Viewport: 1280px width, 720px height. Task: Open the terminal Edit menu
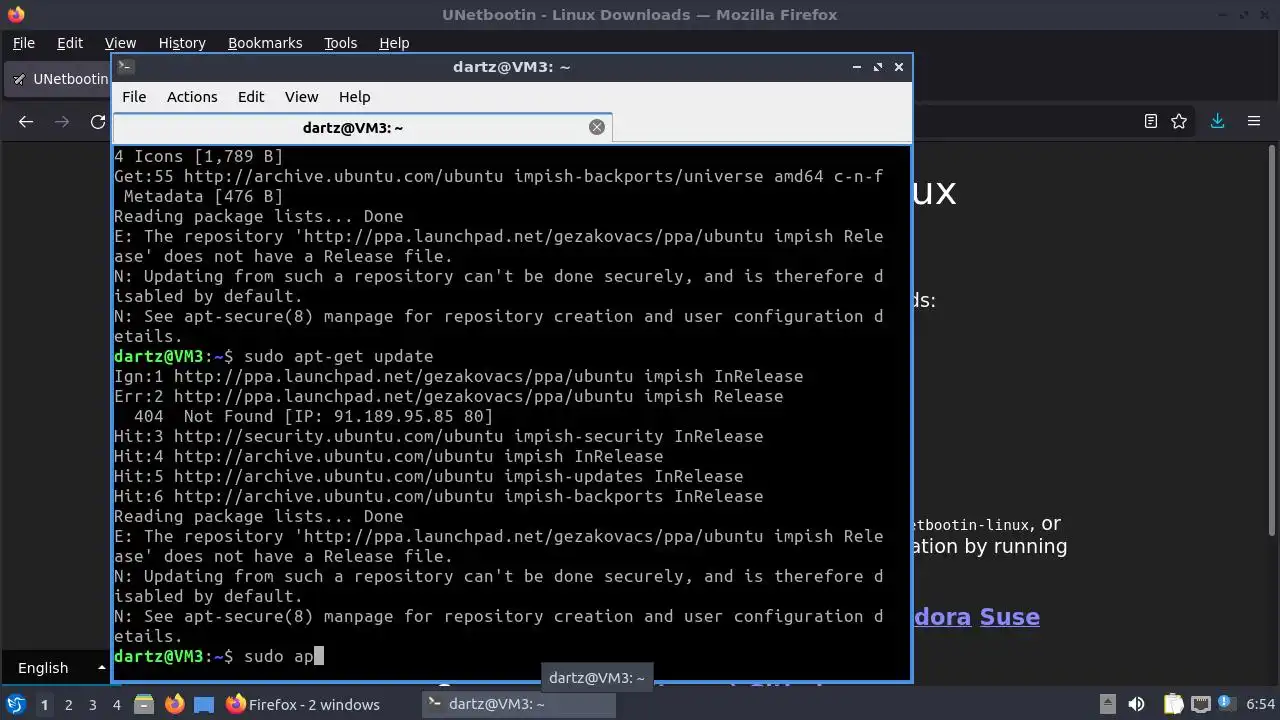click(251, 97)
